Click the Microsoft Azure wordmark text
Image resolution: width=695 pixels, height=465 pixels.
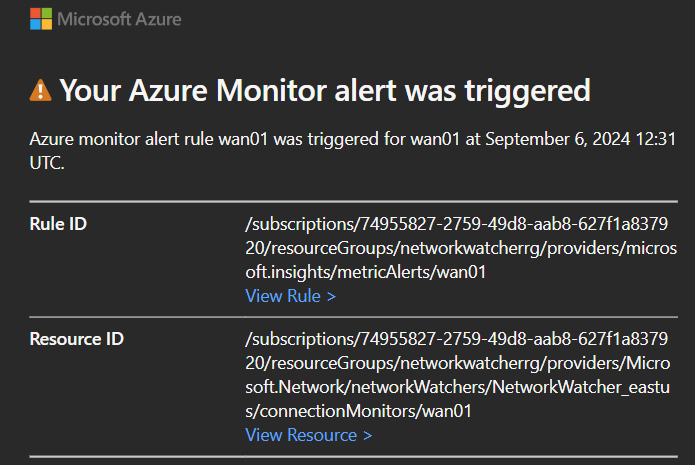119,19
